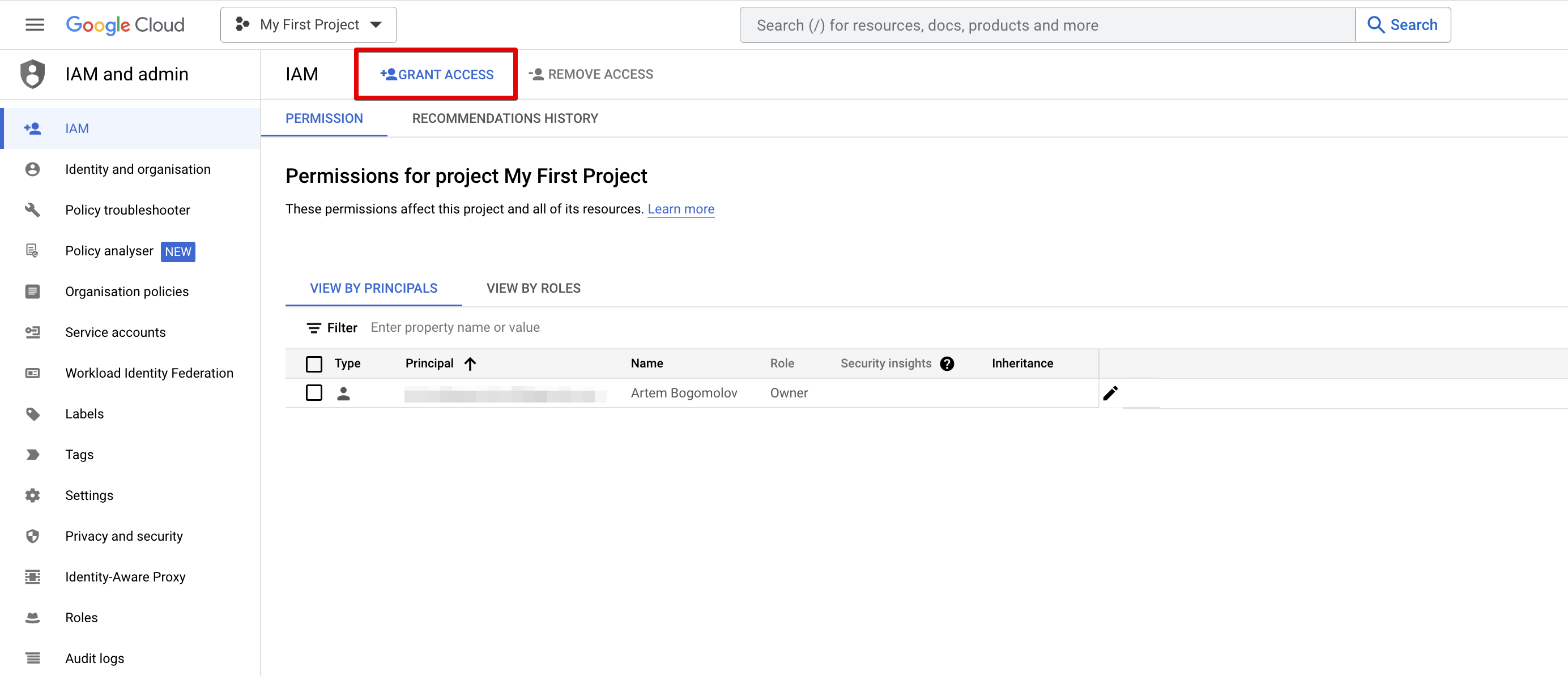Open the hamburger navigation menu
1568x676 pixels.
coord(35,25)
